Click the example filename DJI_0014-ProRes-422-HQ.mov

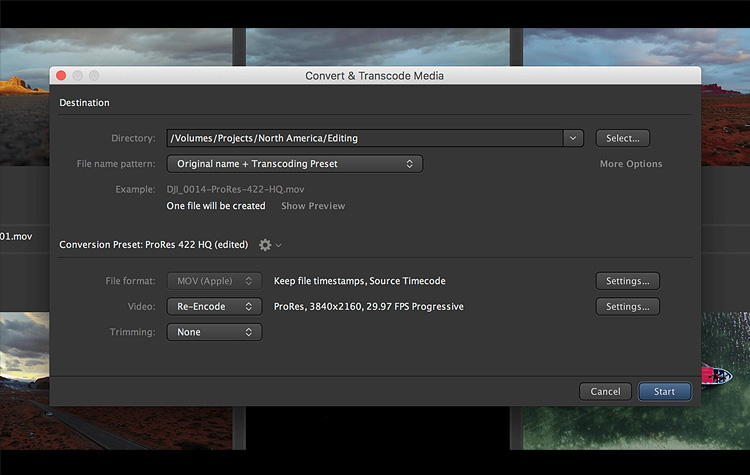[x=235, y=189]
